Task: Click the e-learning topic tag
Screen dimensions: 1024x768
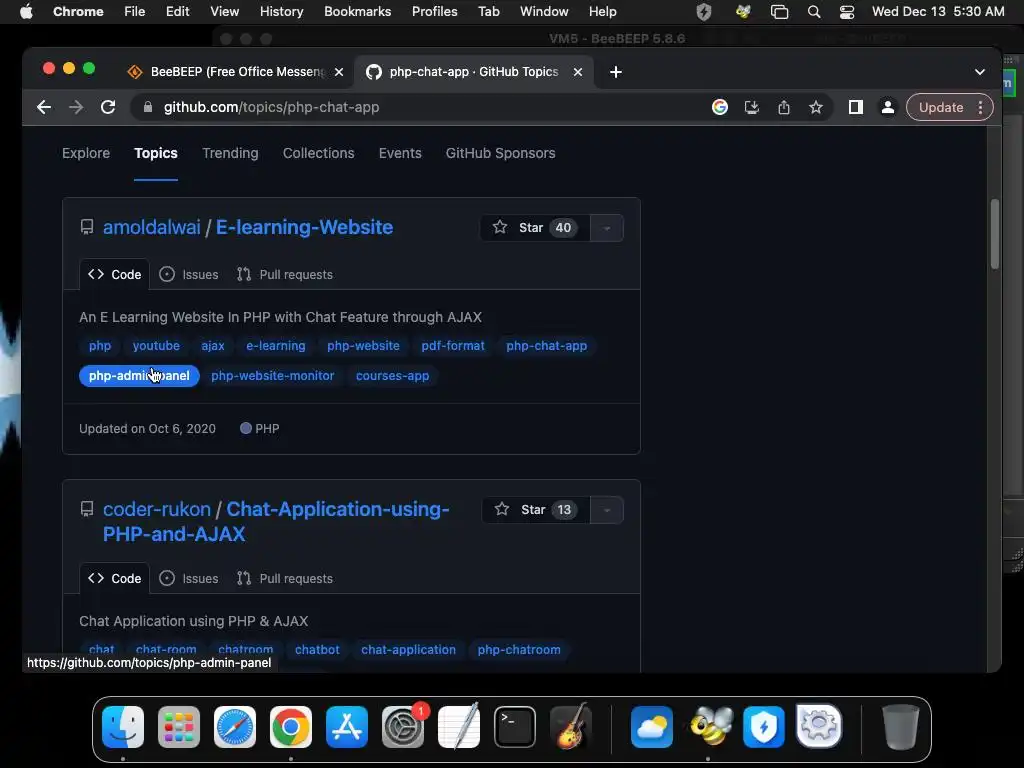Action: pos(276,345)
